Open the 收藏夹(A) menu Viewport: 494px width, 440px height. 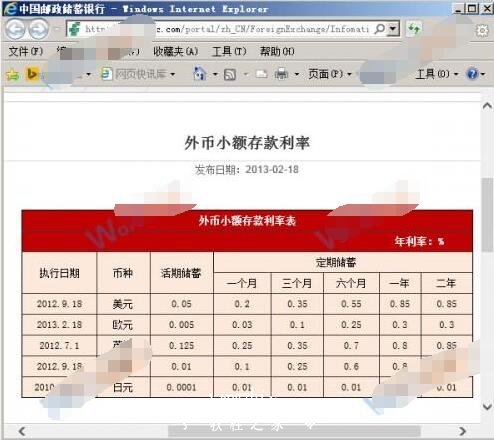(x=176, y=51)
